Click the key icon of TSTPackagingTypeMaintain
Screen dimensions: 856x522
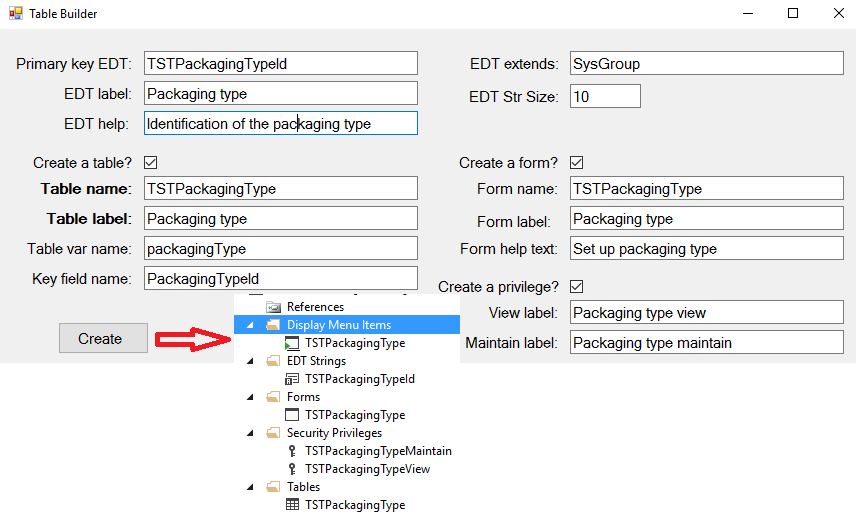point(292,451)
